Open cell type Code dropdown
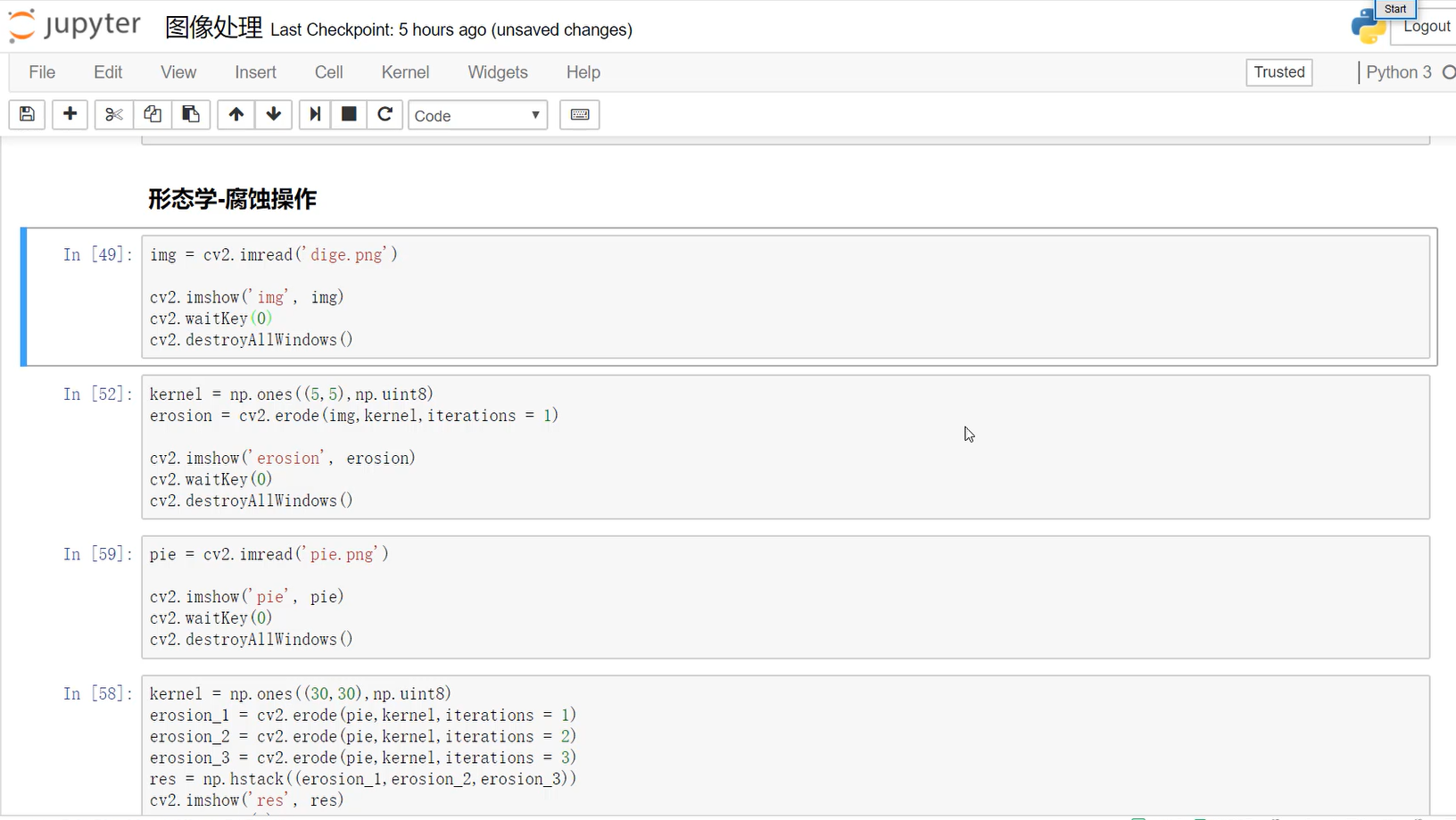The width and height of the screenshot is (1456, 820). (x=477, y=115)
